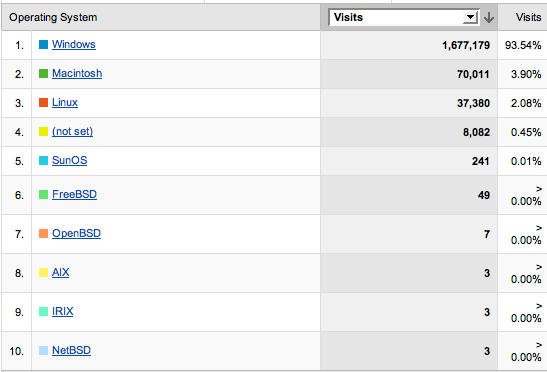Click the blue Windows color swatch
The width and height of the screenshot is (547, 372).
click(x=43, y=45)
